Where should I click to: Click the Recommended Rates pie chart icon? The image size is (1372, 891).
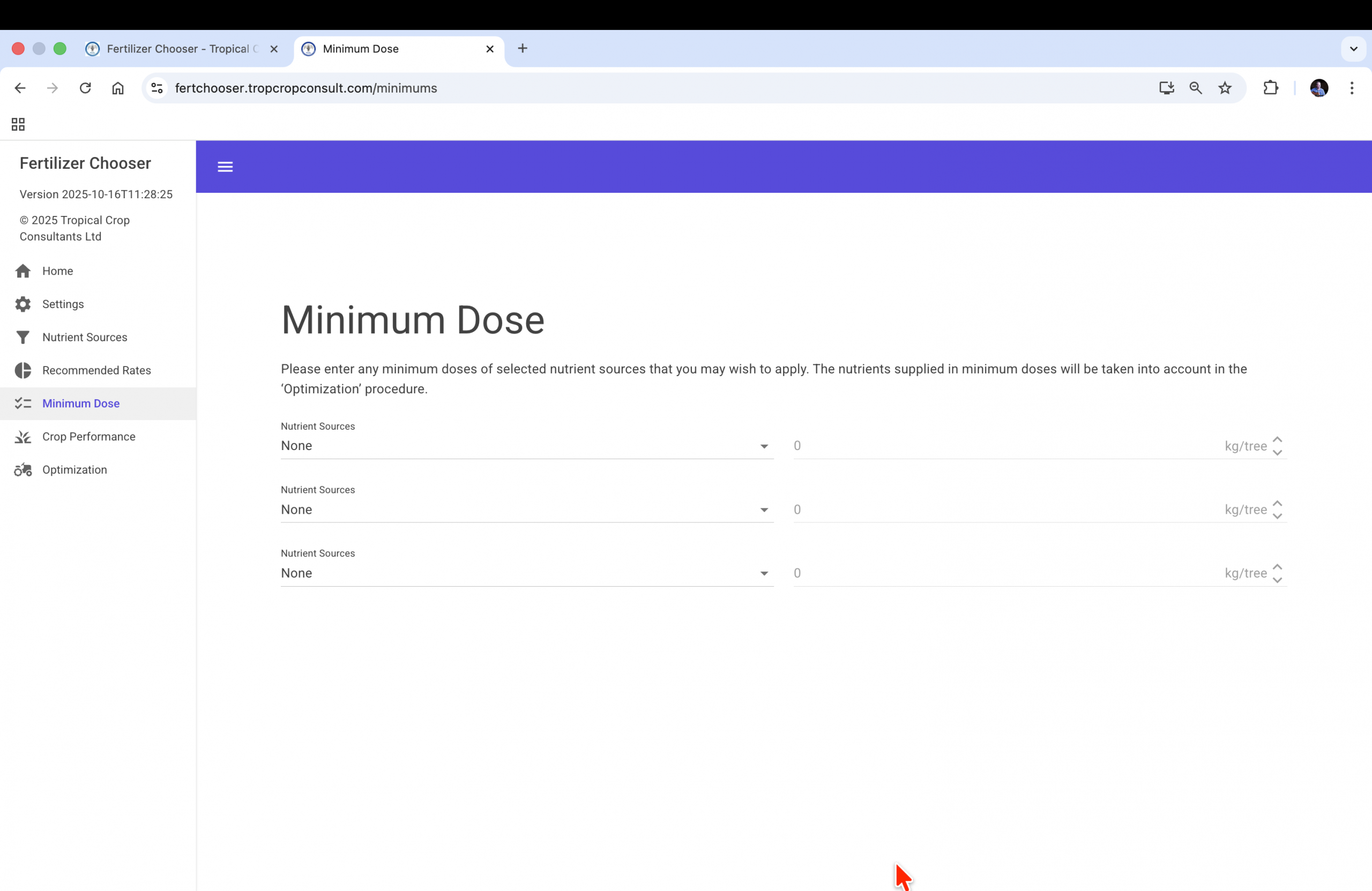pos(23,371)
